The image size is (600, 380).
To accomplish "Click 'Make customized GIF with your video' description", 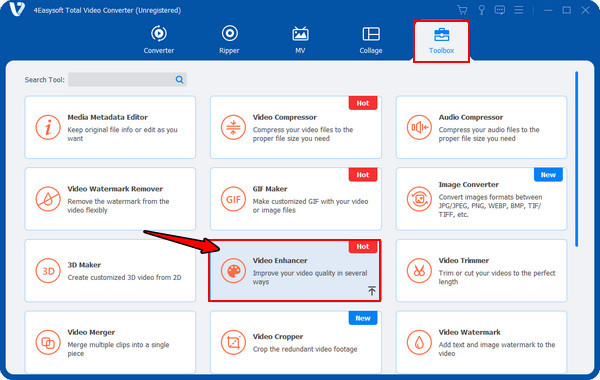I will pyautogui.click(x=310, y=205).
